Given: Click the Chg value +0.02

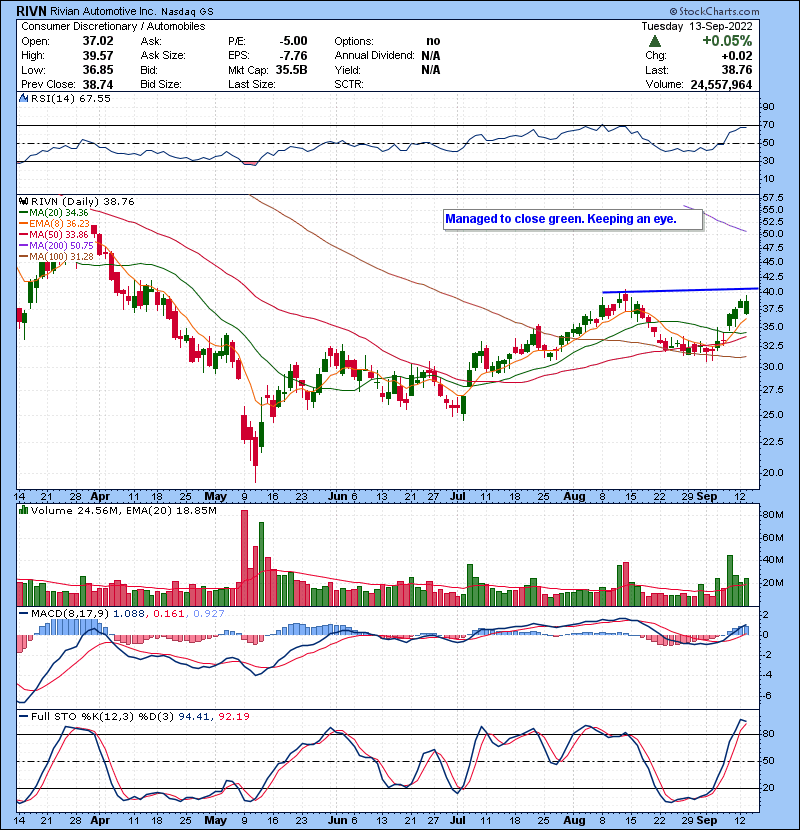Looking at the screenshot, I should pyautogui.click(x=736, y=56).
